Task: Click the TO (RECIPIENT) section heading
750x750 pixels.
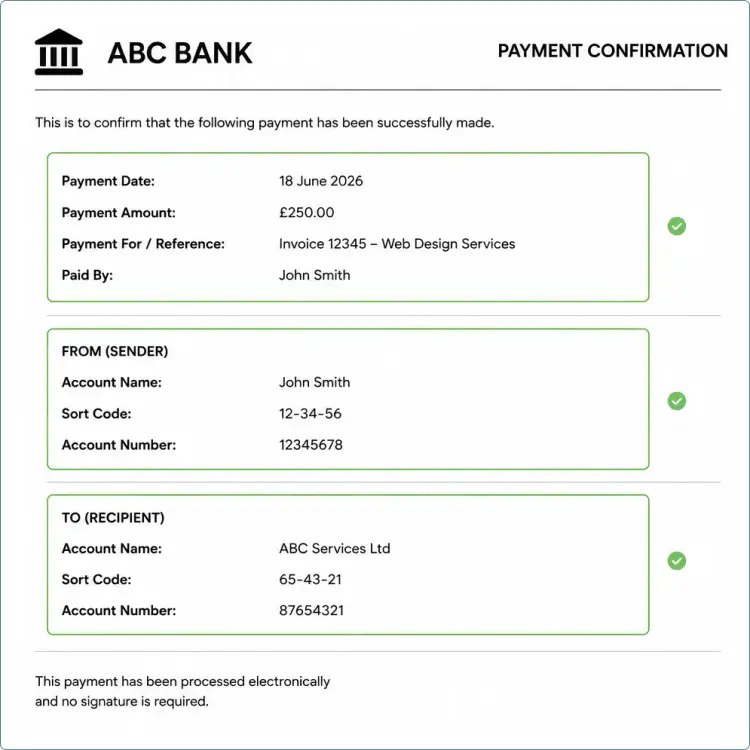Action: [113, 518]
